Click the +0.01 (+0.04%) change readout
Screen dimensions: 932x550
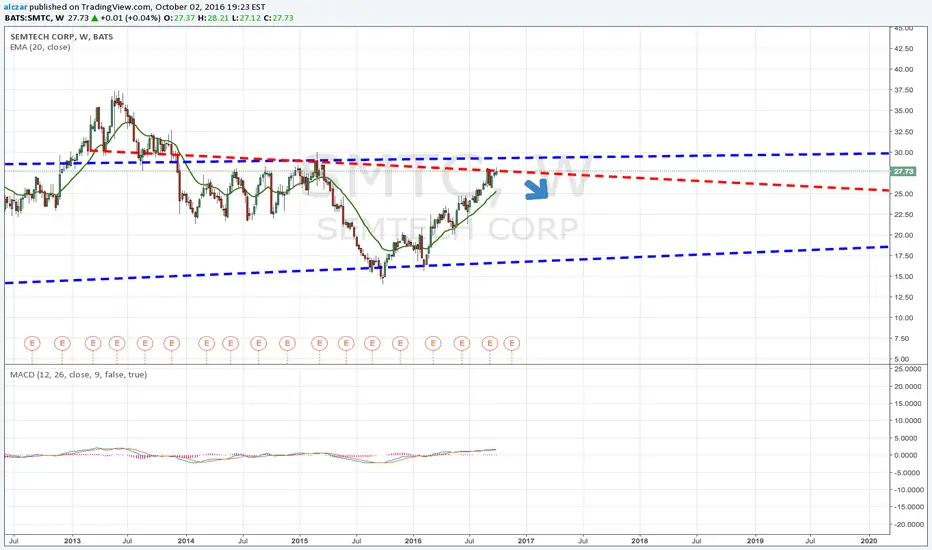point(130,18)
